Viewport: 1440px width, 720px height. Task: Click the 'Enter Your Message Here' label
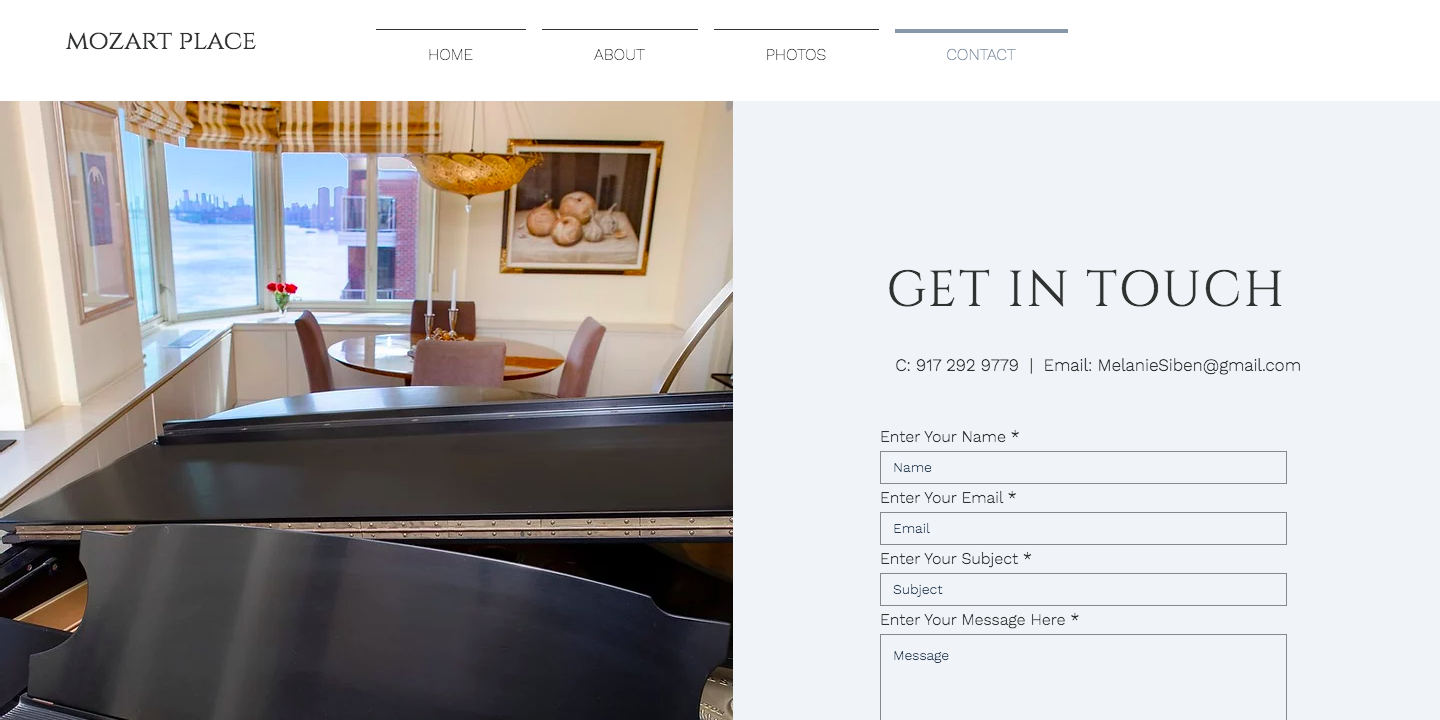pos(979,620)
